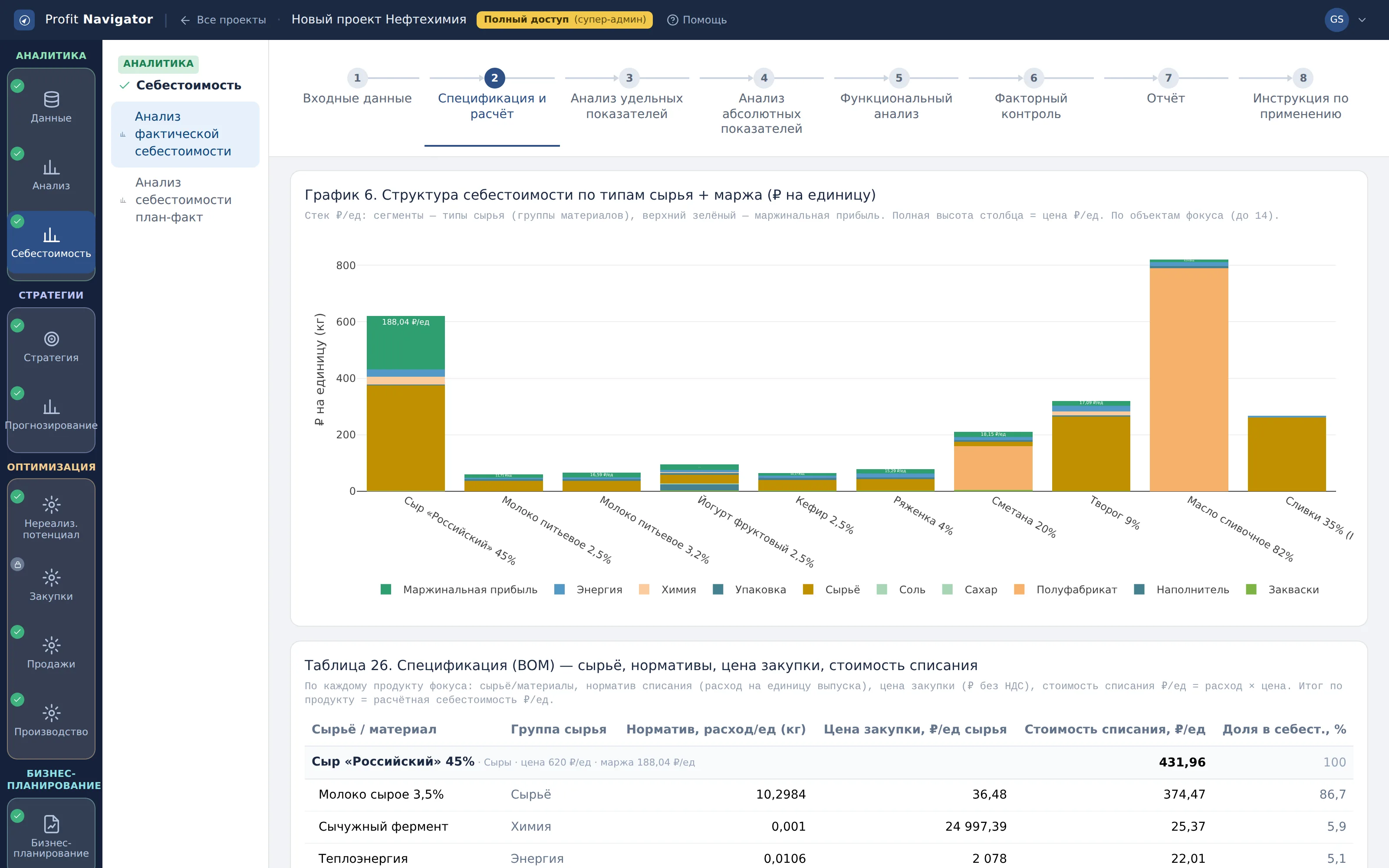Click the Profit Navigator compass logo
1389x868 pixels.
(x=24, y=20)
